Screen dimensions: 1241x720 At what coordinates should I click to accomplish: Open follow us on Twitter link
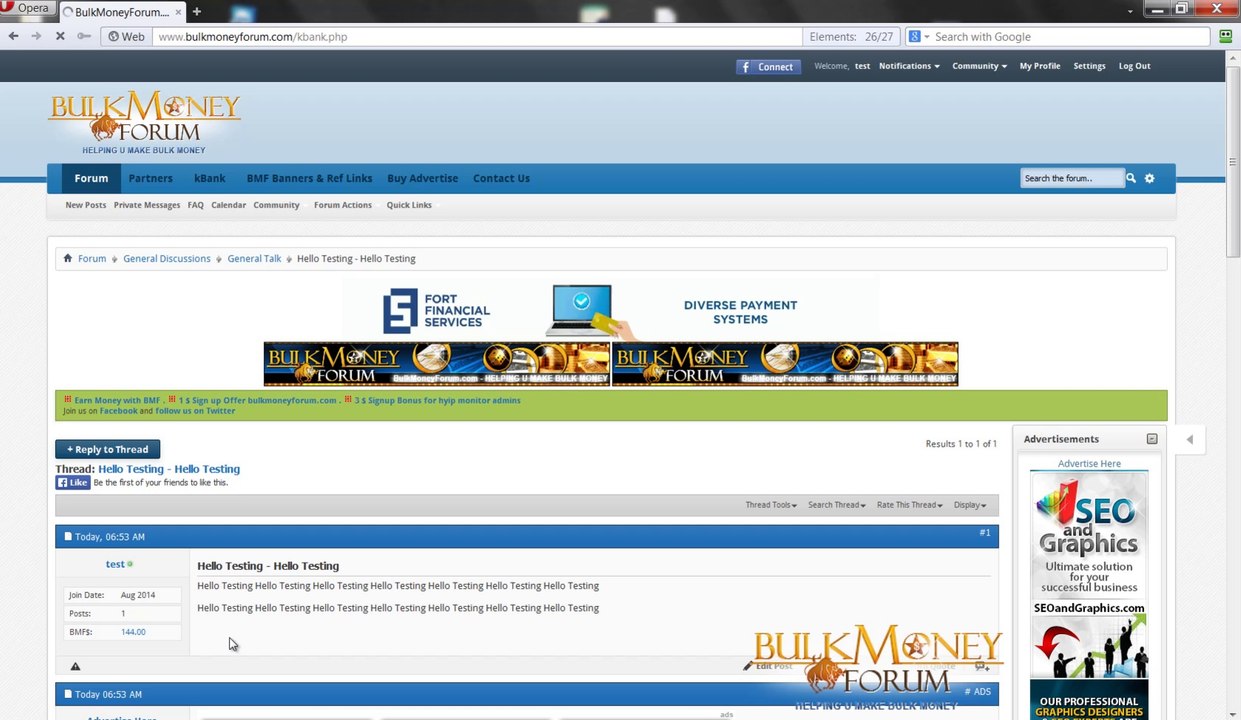(195, 411)
